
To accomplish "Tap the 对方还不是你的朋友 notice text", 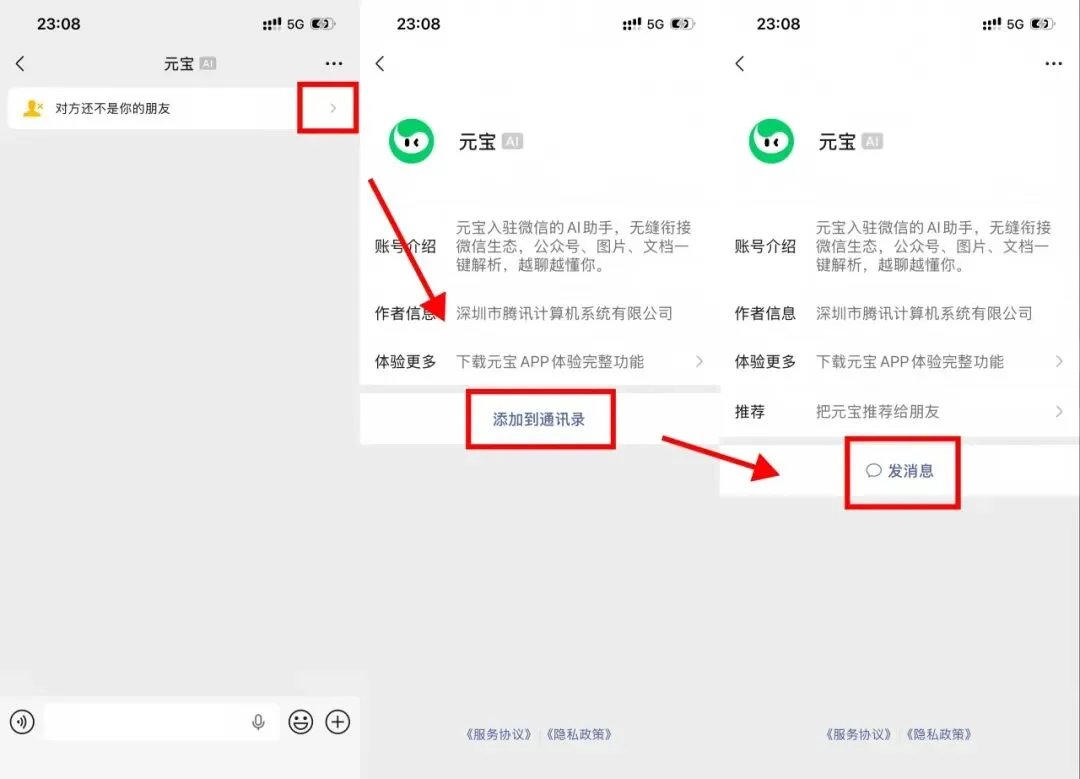I will (113, 108).
